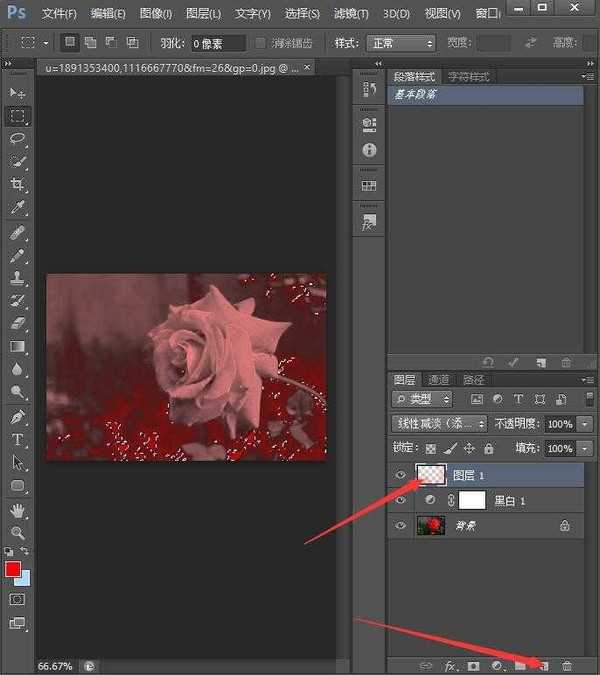
Task: Select the Lasso tool
Action: pos(18,139)
